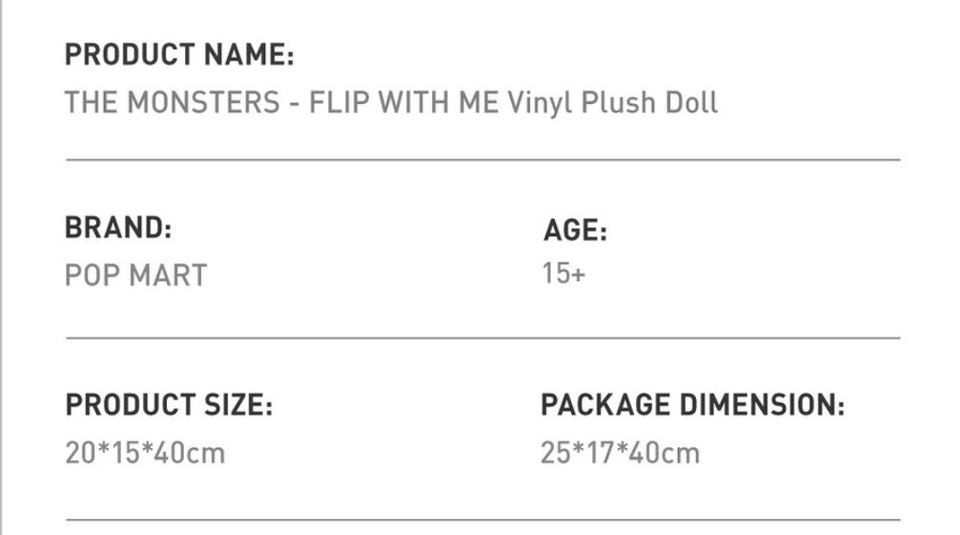
Task: Select the 25*17*40cm package value
Action: click(x=620, y=453)
